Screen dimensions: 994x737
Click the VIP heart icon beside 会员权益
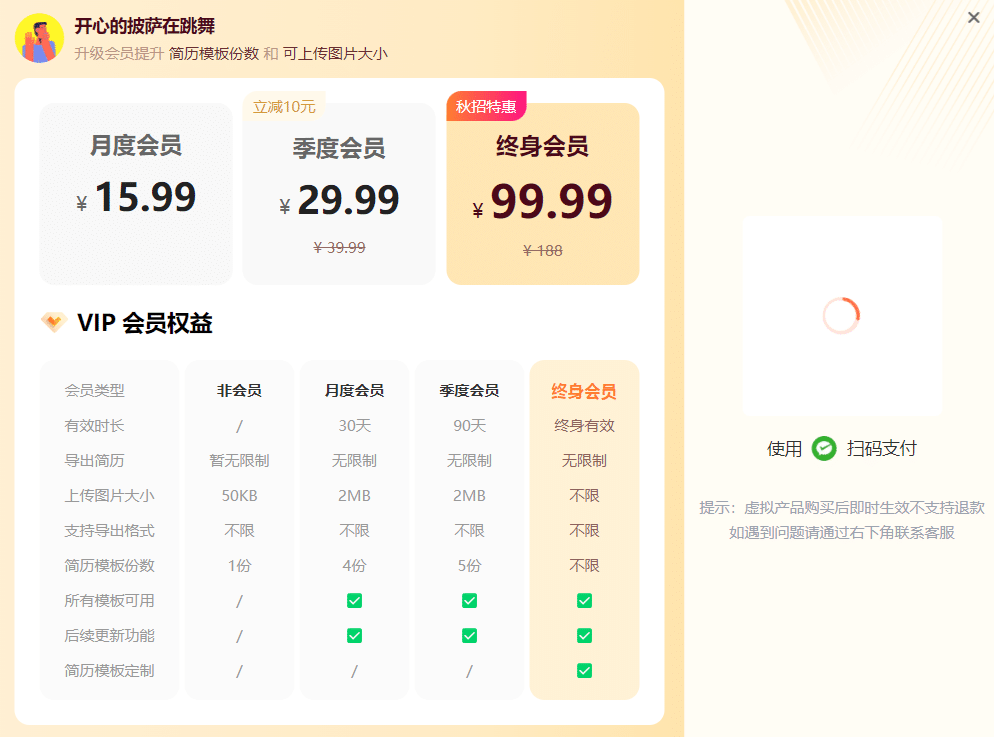(x=58, y=322)
